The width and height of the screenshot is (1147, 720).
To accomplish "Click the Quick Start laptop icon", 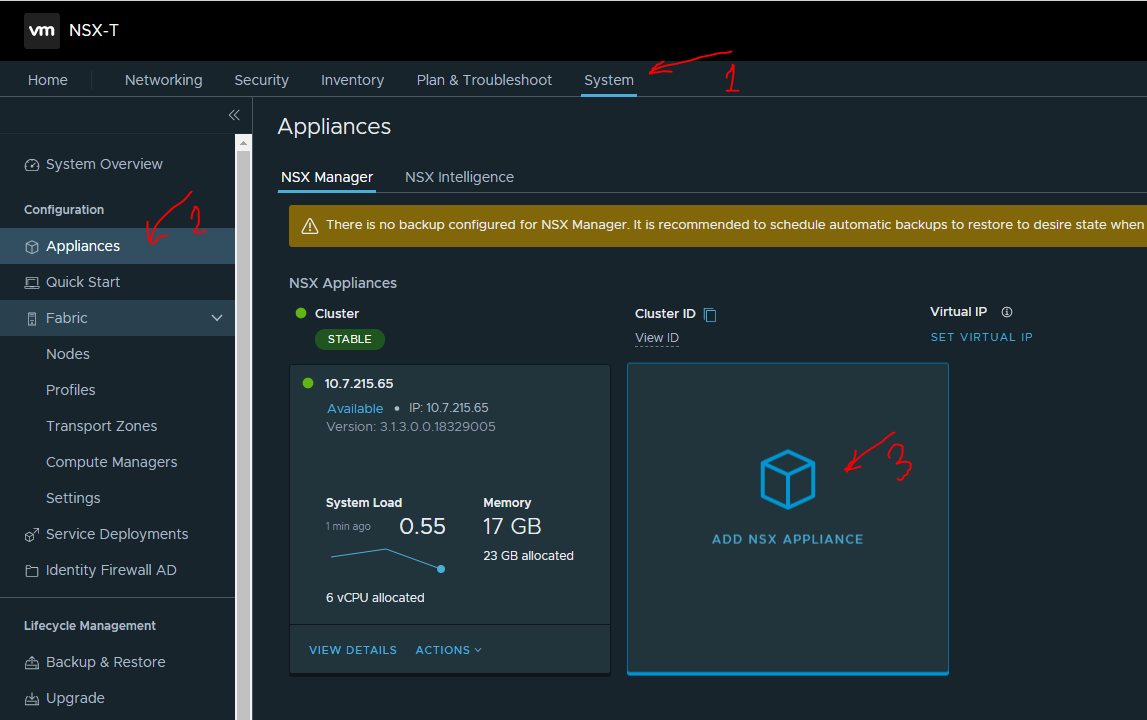I will (x=31, y=282).
